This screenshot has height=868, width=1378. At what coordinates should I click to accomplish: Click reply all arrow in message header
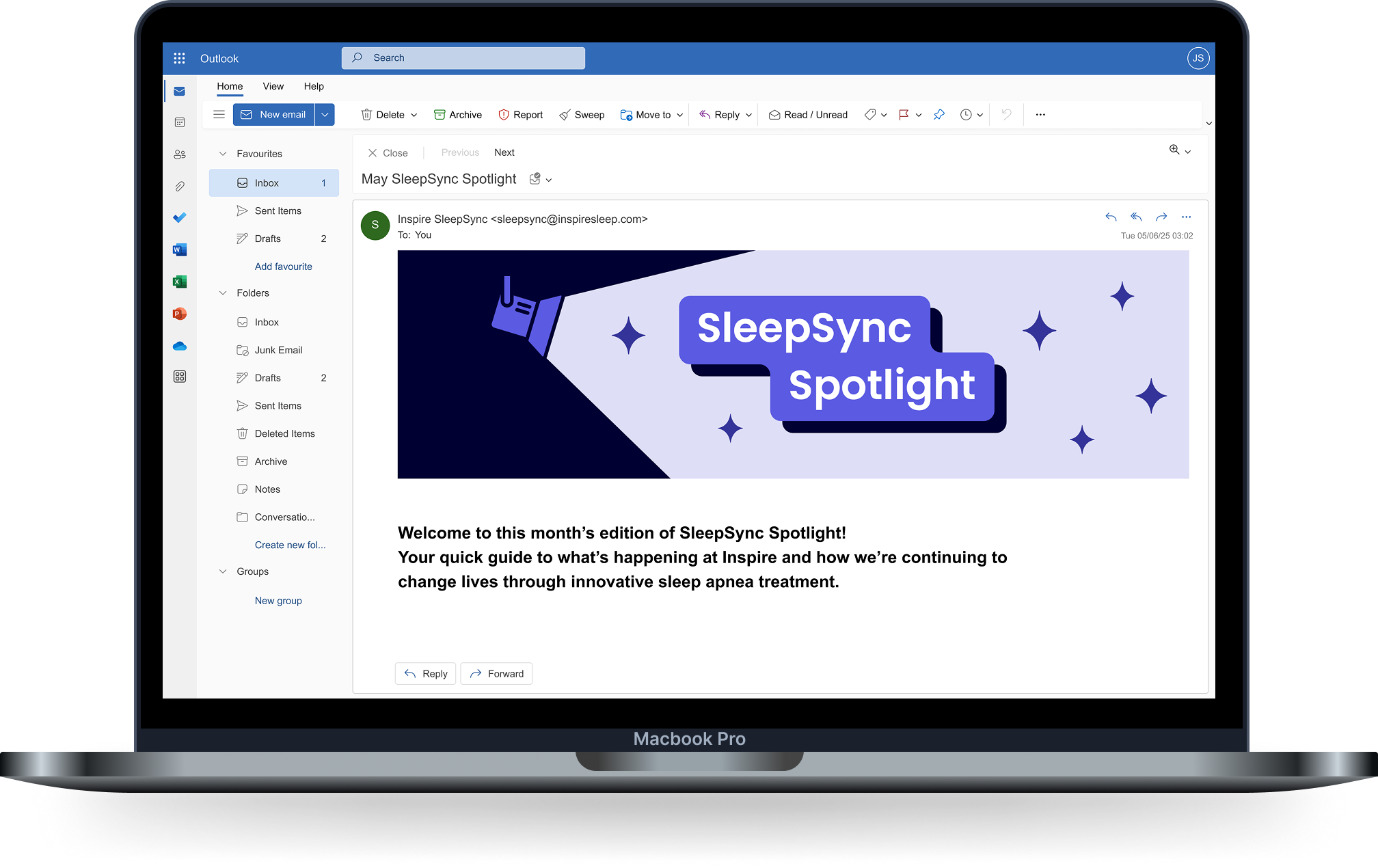pos(1136,217)
